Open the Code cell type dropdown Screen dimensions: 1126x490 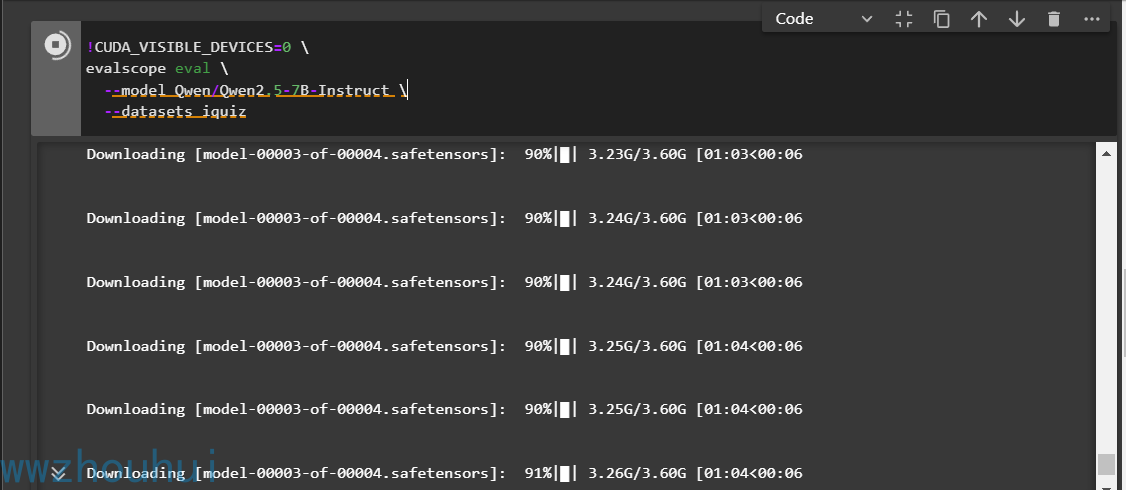824,19
